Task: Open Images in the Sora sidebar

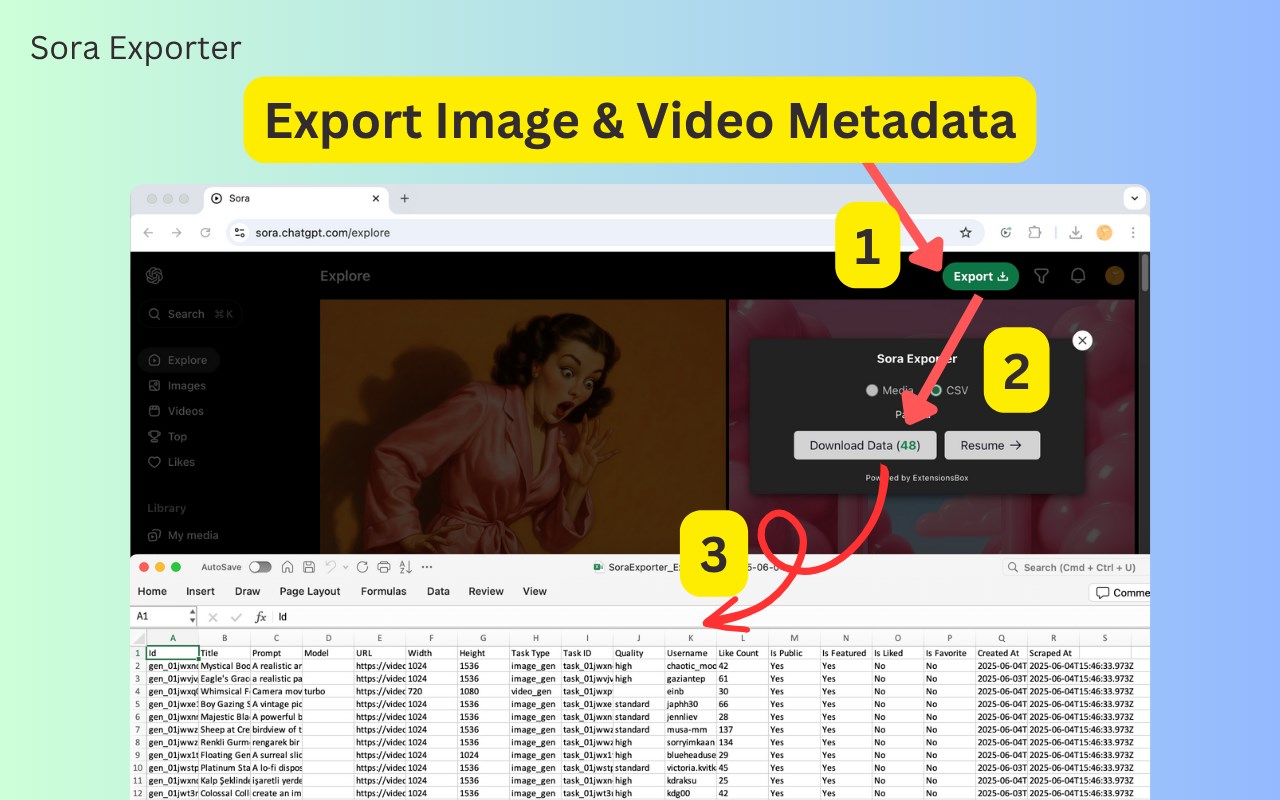Action: [x=177, y=385]
